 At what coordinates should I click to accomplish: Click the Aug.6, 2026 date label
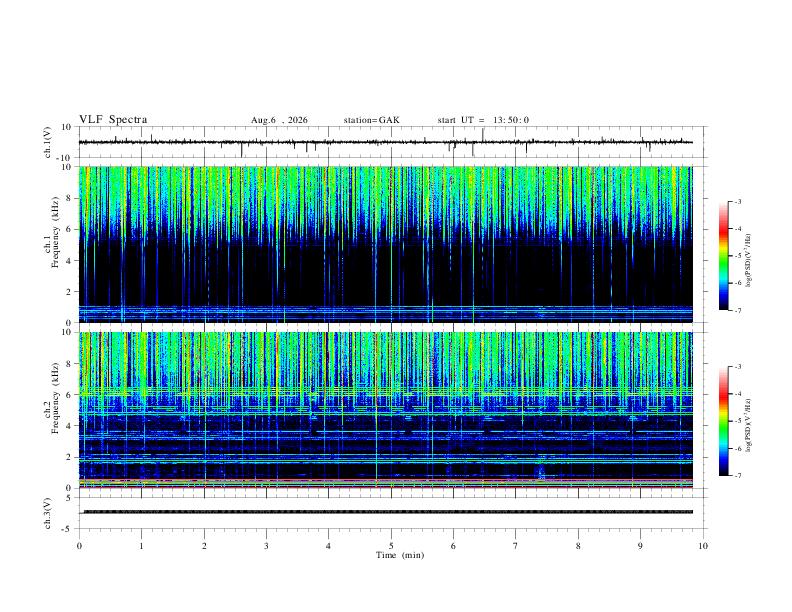279,120
